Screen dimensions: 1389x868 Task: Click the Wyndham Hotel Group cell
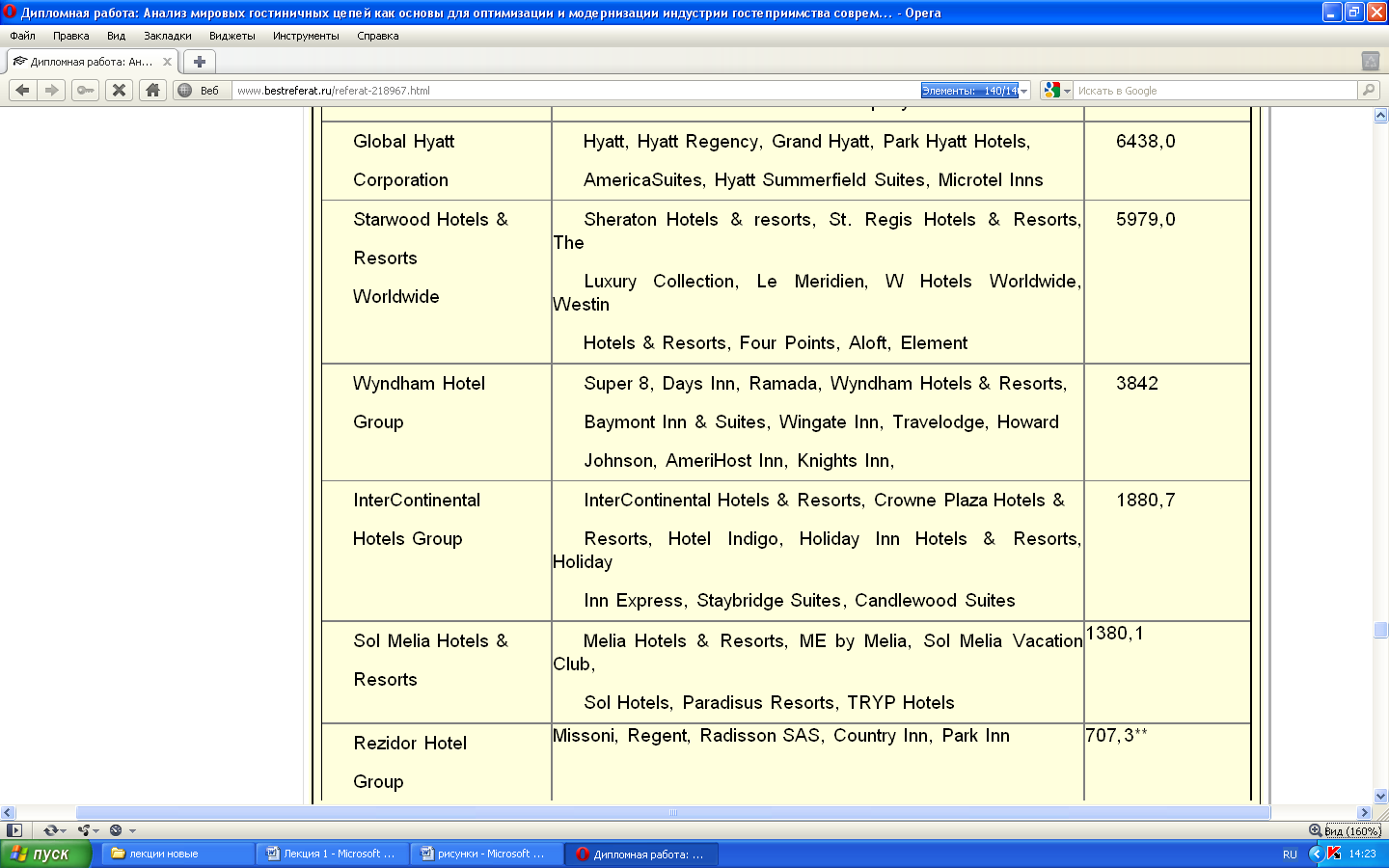(x=436, y=422)
